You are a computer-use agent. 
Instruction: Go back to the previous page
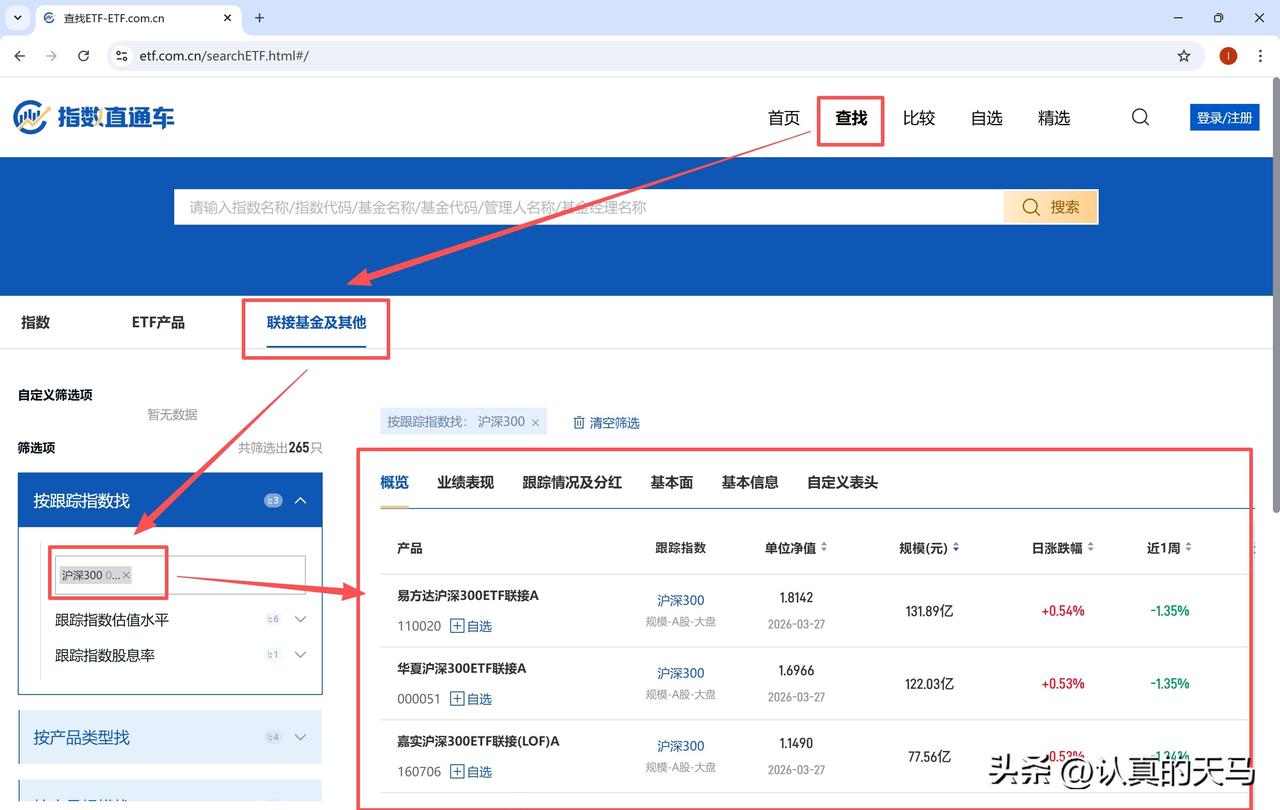pyautogui.click(x=20, y=56)
